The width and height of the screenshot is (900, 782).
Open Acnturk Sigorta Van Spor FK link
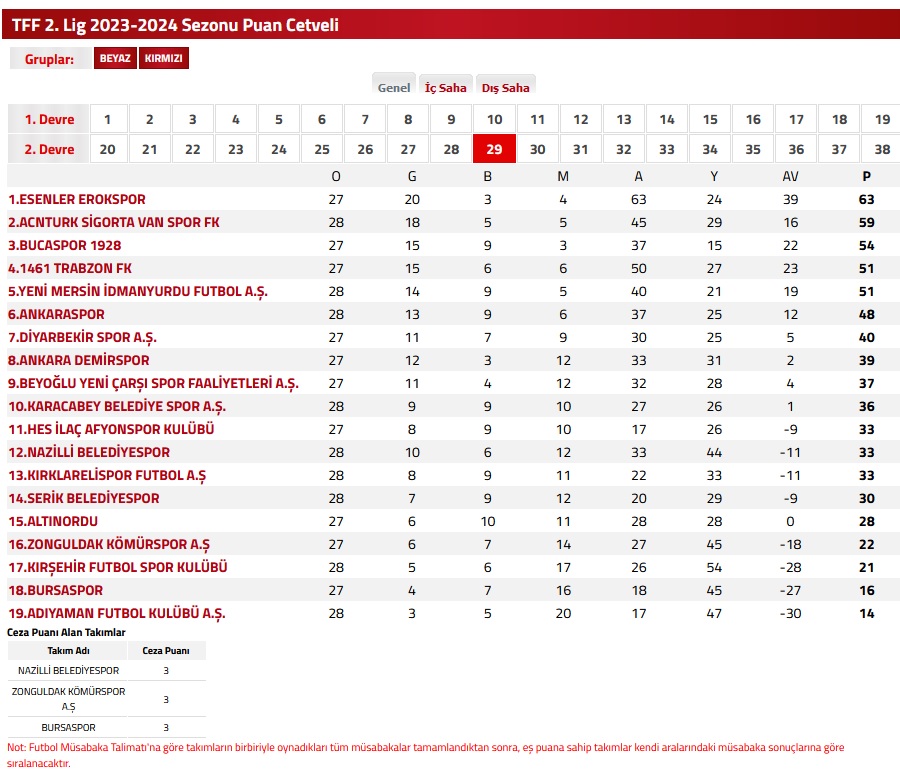[114, 222]
